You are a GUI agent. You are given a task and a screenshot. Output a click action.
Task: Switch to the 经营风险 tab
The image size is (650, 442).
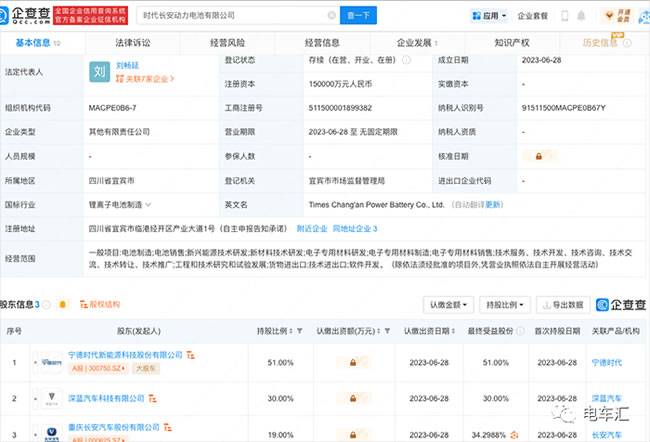click(227, 43)
